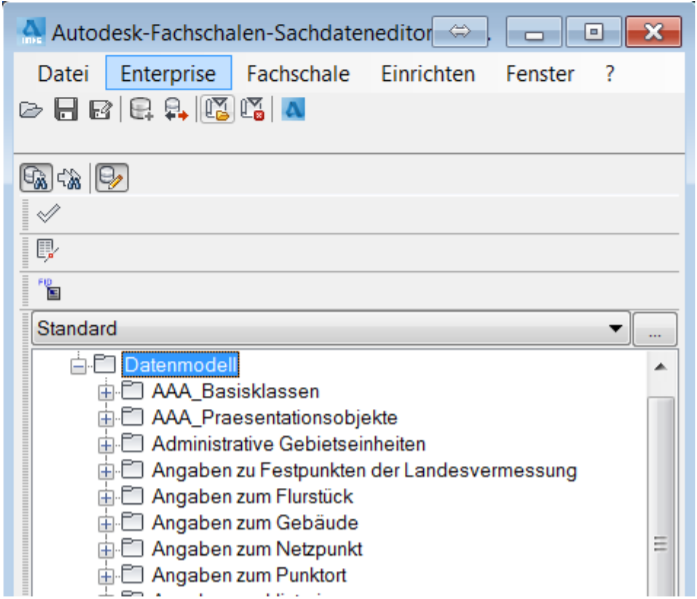Open the Standard dropdown list

(x=331, y=328)
